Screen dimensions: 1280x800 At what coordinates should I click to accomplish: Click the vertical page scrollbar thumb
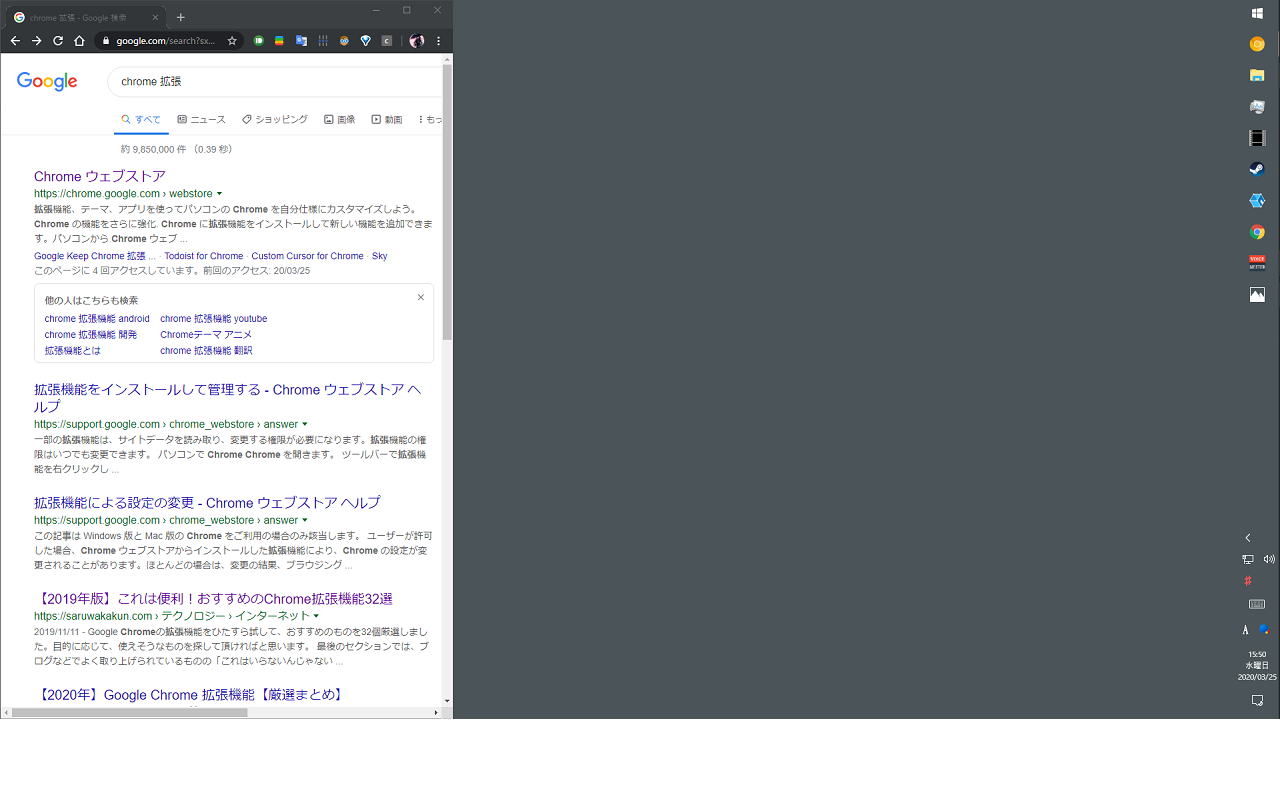click(447, 203)
